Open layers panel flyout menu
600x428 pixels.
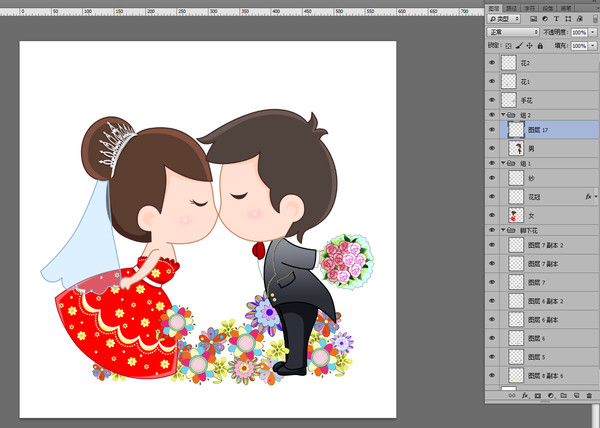[596, 8]
